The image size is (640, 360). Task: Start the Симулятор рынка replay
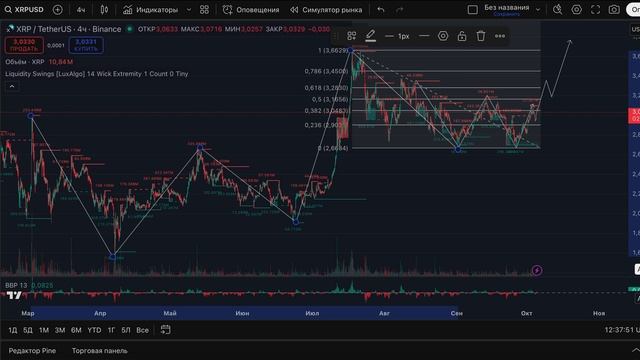(x=326, y=10)
